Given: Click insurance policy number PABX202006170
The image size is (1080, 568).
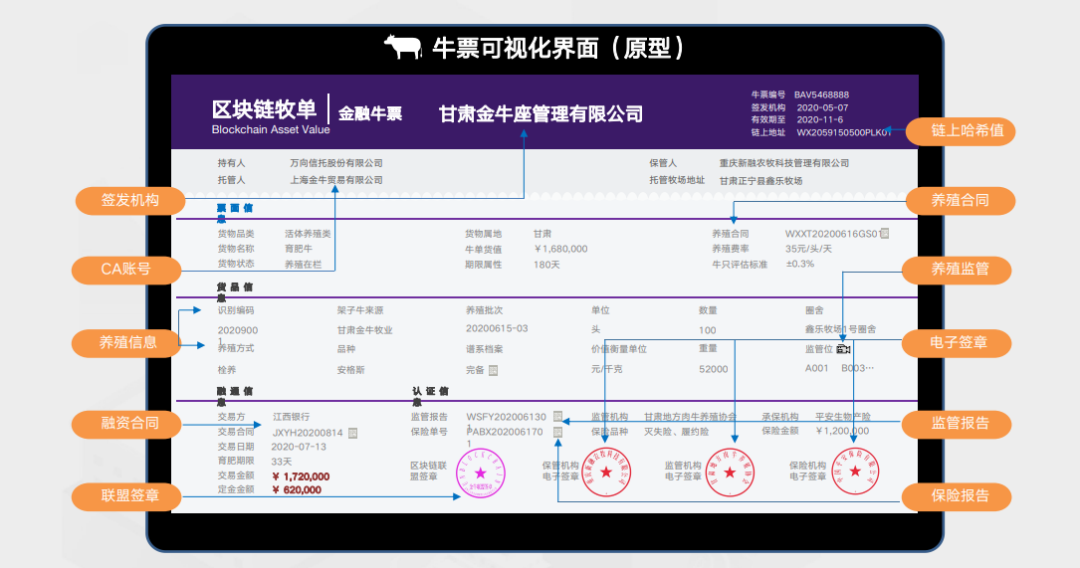Looking at the screenshot, I should click(x=506, y=432).
